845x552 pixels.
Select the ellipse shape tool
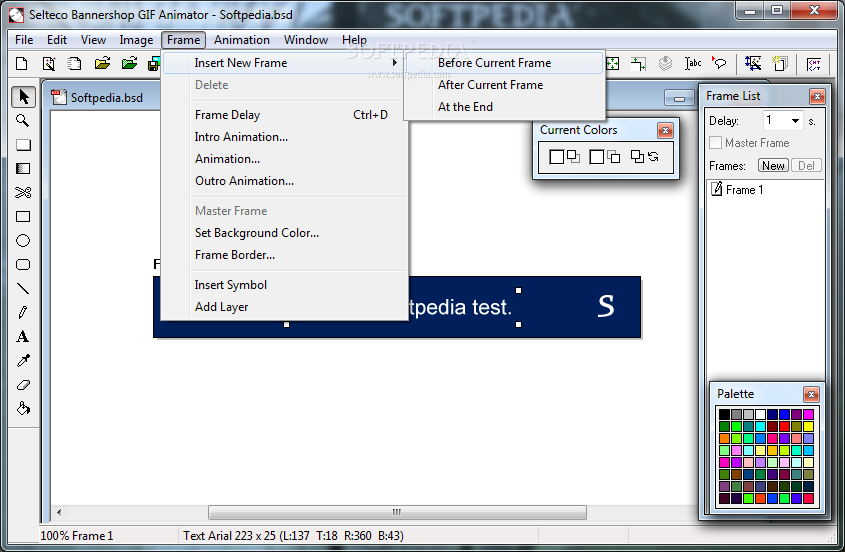(x=23, y=240)
